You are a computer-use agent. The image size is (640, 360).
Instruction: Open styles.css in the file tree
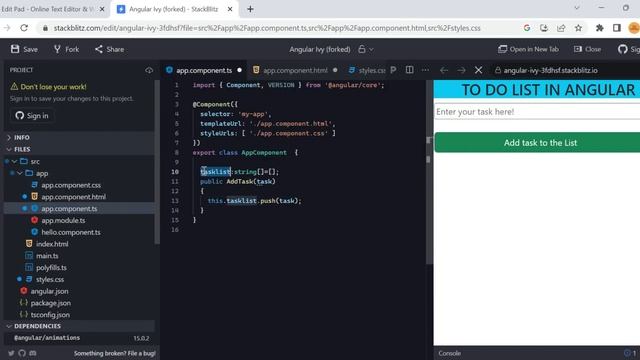[49, 280]
